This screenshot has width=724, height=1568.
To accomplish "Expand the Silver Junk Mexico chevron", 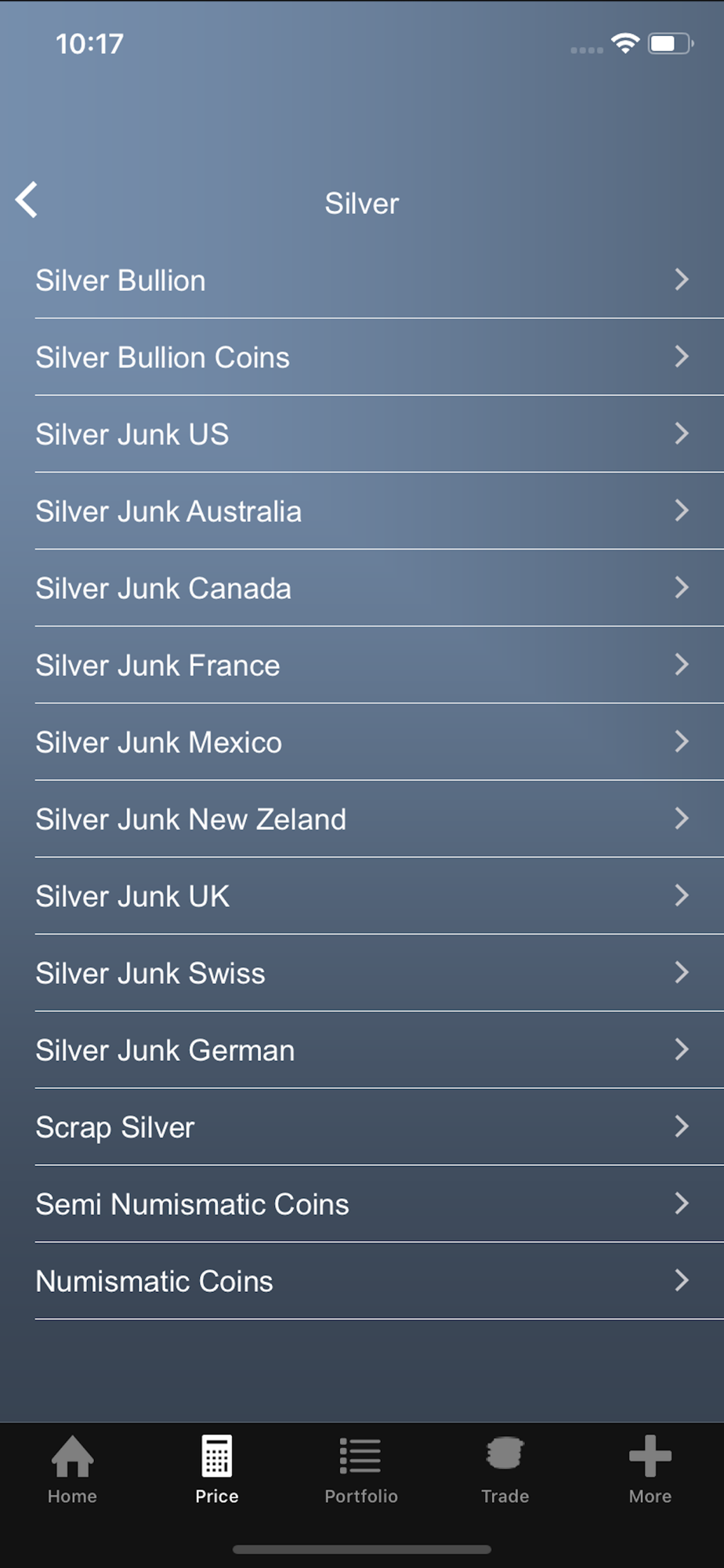I will 681,742.
